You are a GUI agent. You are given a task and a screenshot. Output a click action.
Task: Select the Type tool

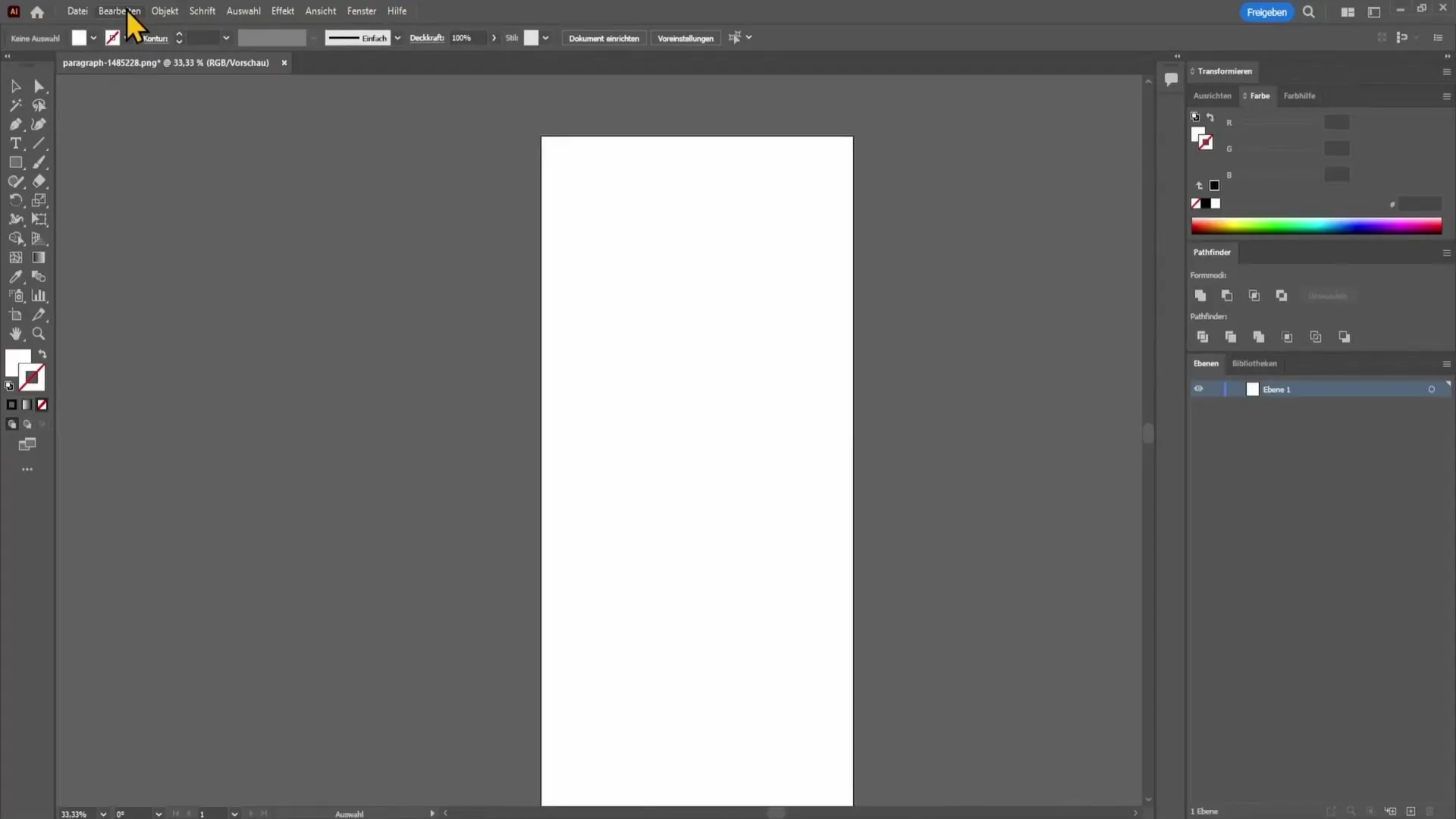[x=16, y=143]
